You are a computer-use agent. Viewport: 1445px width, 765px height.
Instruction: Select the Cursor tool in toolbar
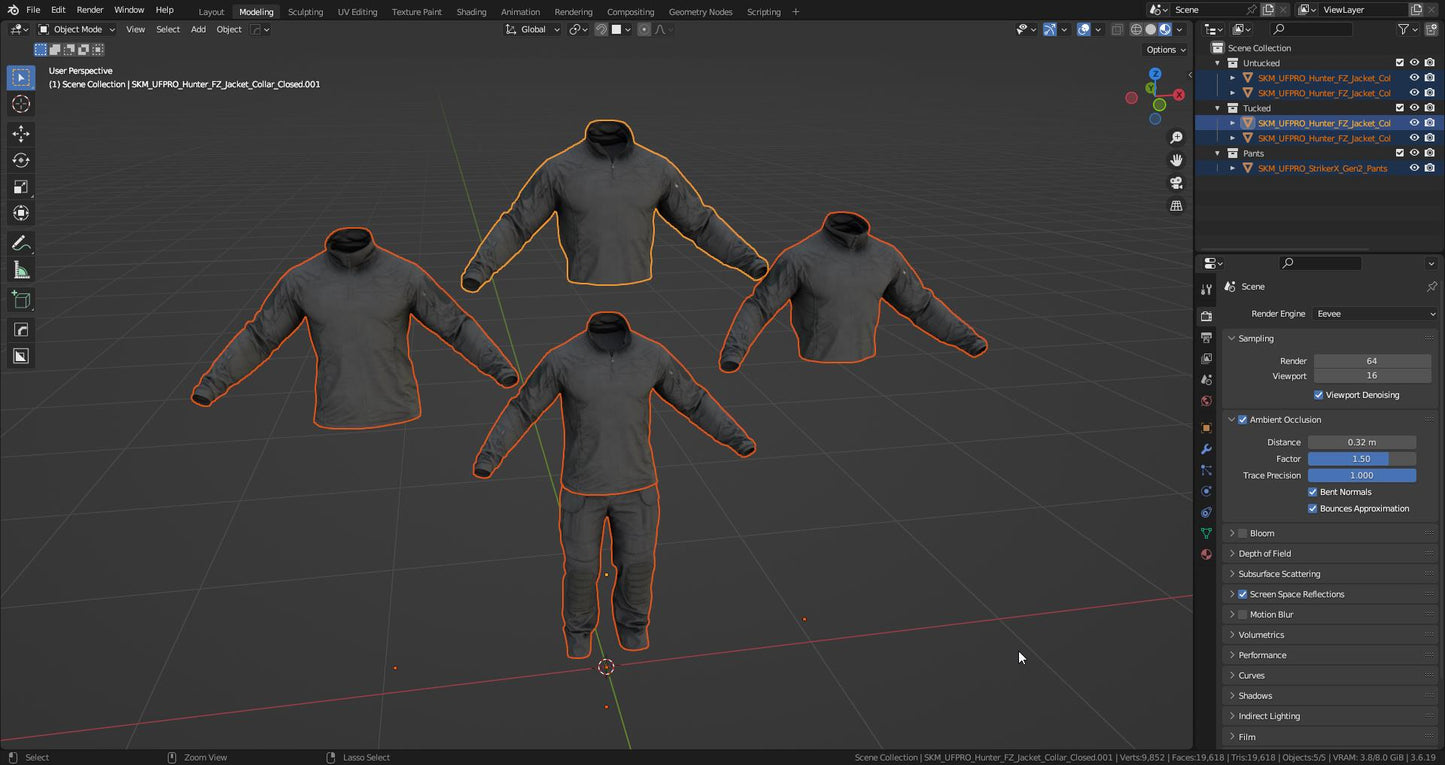pyautogui.click(x=20, y=105)
